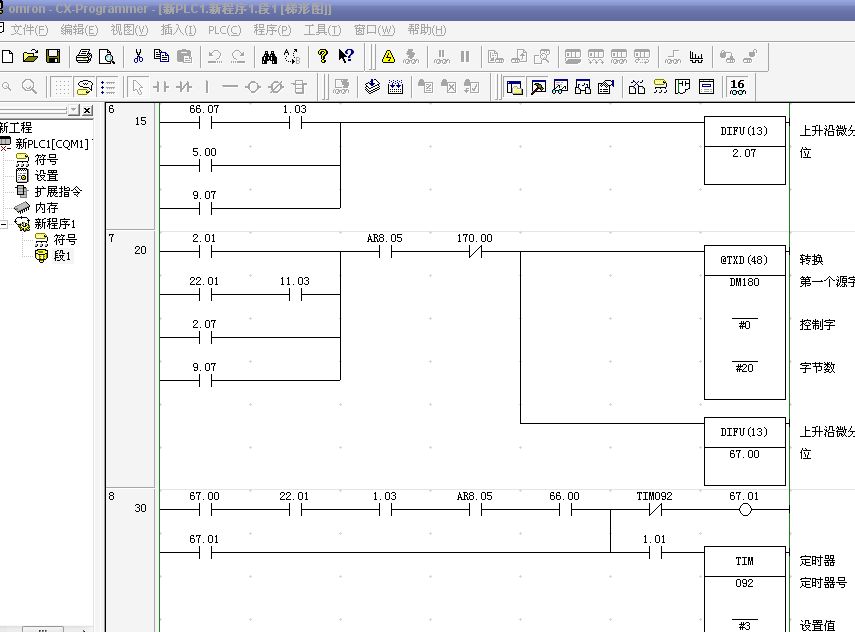The height and width of the screenshot is (632, 855).
Task: Click the Cut scissors icon
Action: point(138,56)
